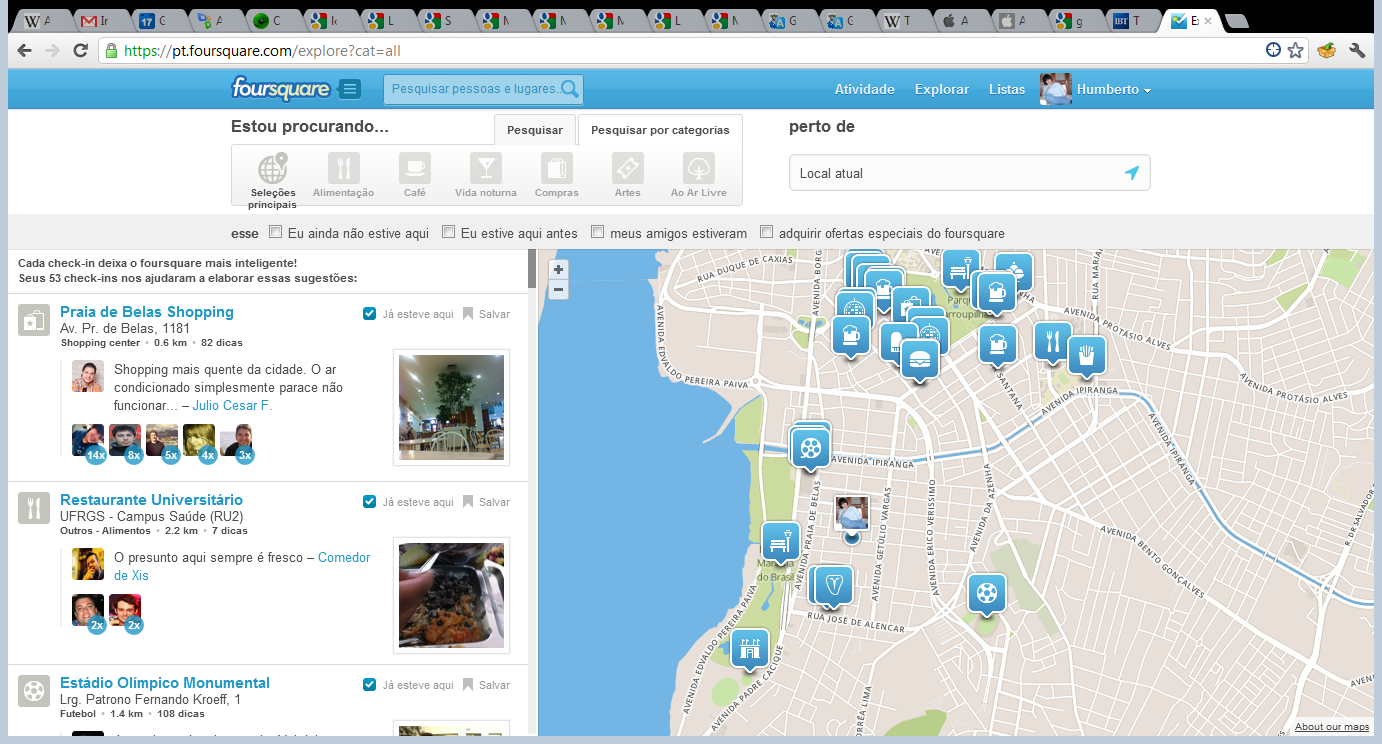Select the film reel cinema map marker
The width and height of the screenshot is (1382, 744).
point(811,448)
